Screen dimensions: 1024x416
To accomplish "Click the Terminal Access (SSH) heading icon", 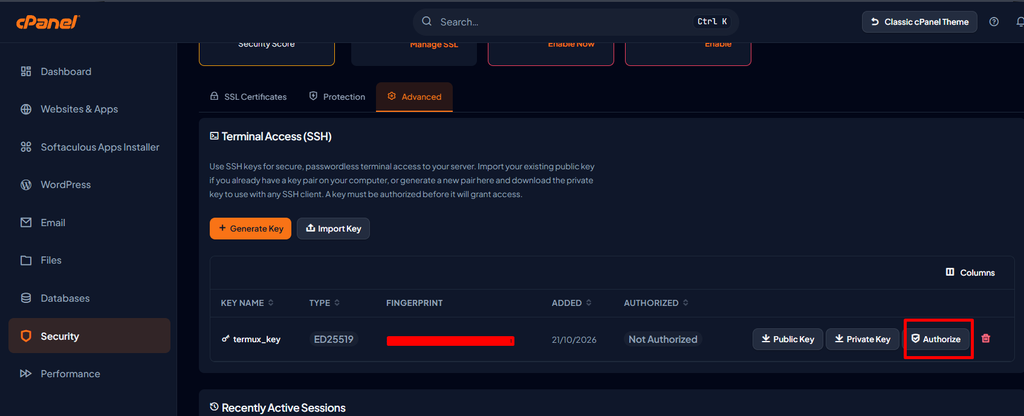I will click(214, 136).
